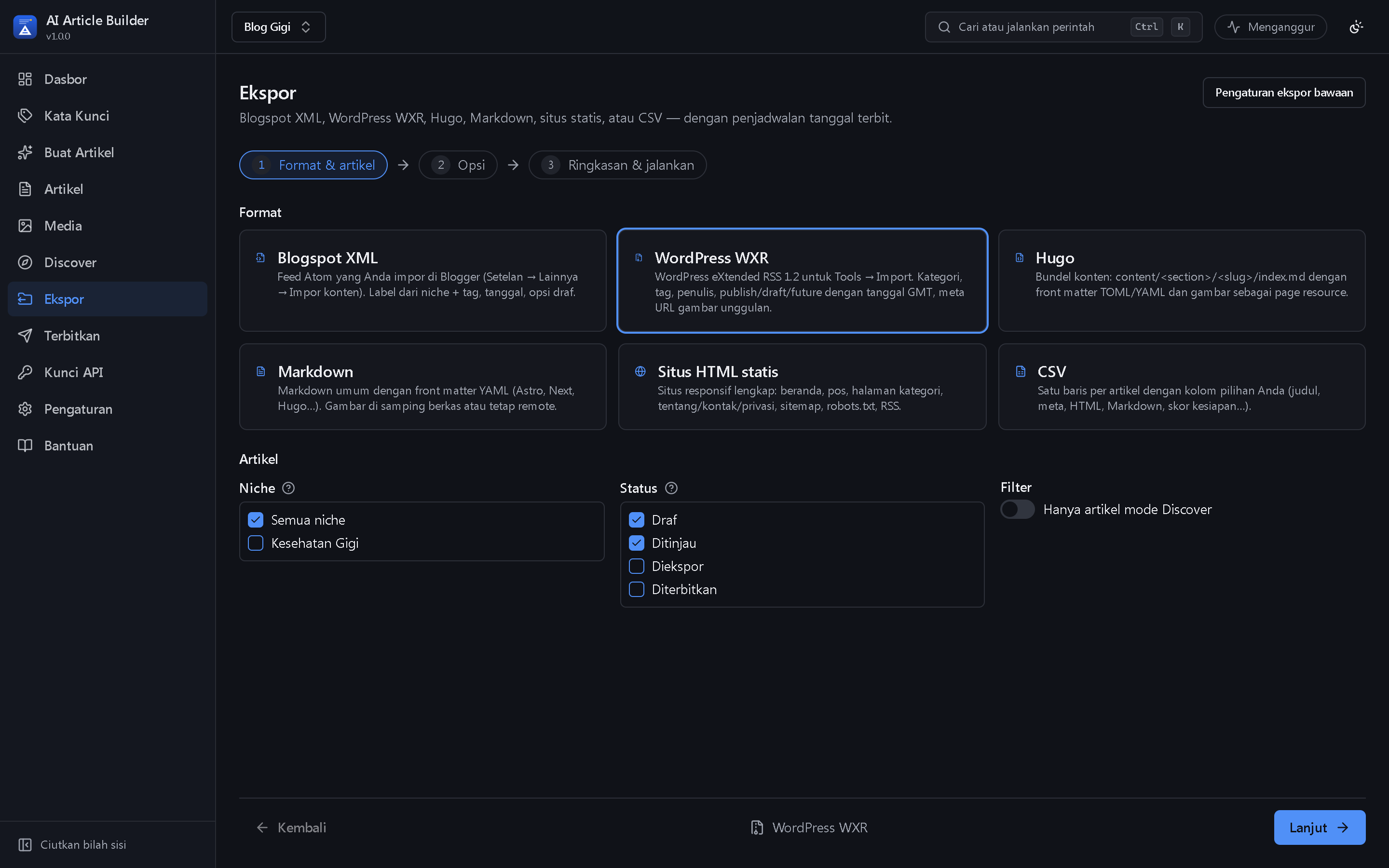
Task: Go to step 3 Ringkasan & jalankan
Action: [618, 165]
